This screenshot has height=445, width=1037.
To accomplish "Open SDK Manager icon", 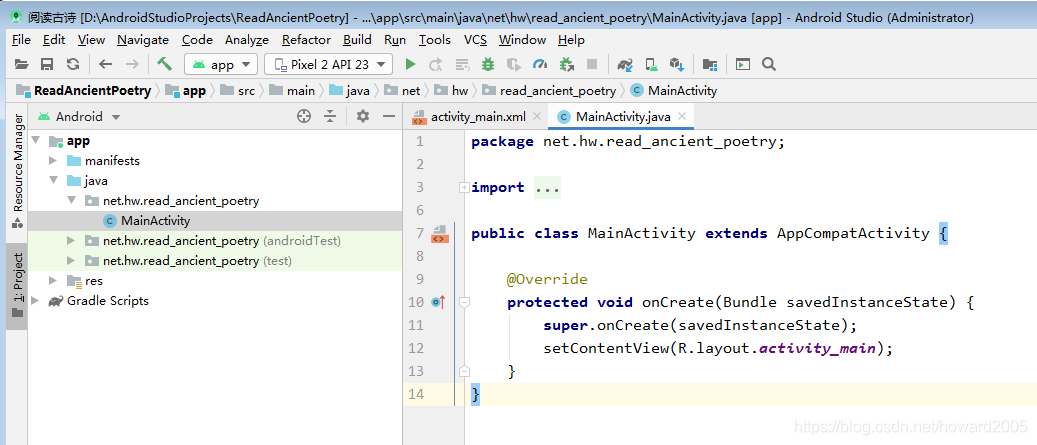I will point(676,64).
